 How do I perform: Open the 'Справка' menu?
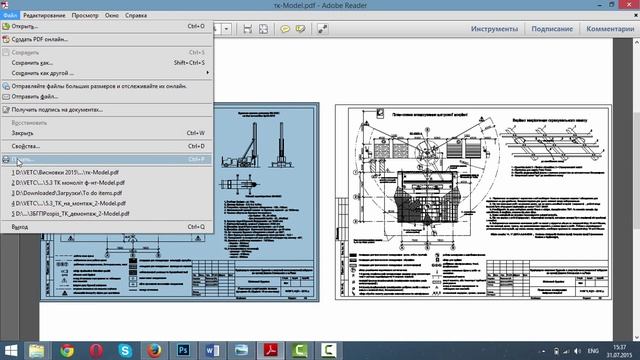click(136, 15)
